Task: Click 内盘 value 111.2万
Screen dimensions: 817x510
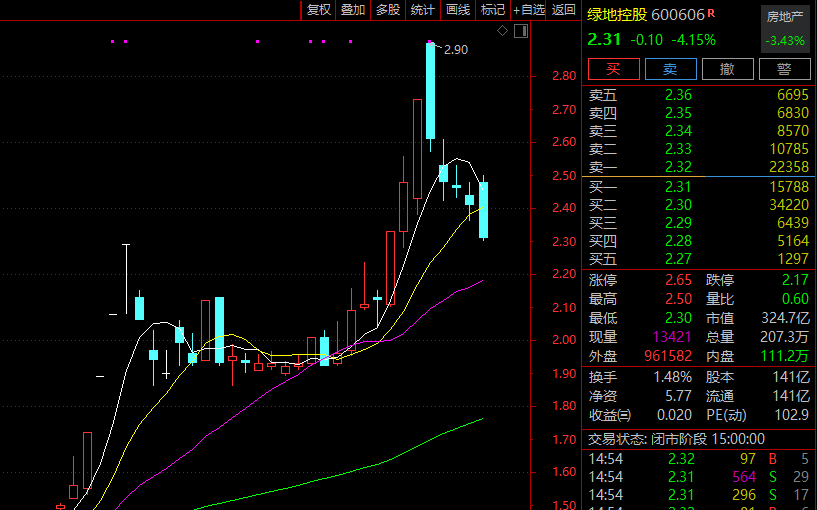Action: (785, 356)
